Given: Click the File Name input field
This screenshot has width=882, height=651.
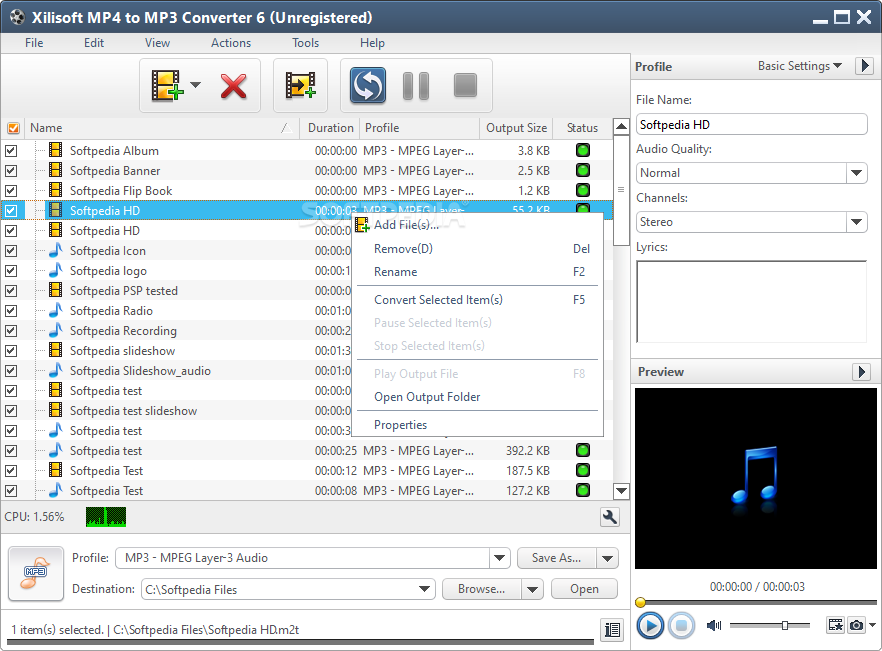Looking at the screenshot, I should (752, 124).
